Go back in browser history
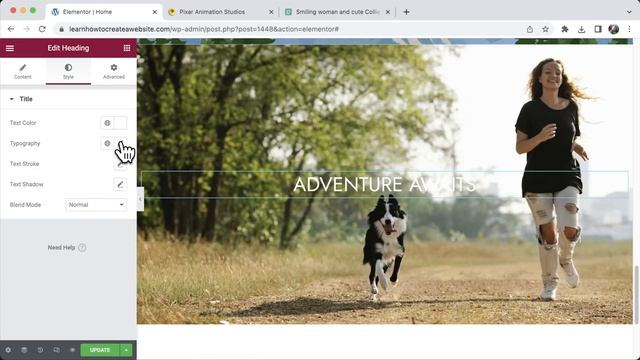The image size is (640, 360). coord(11,29)
